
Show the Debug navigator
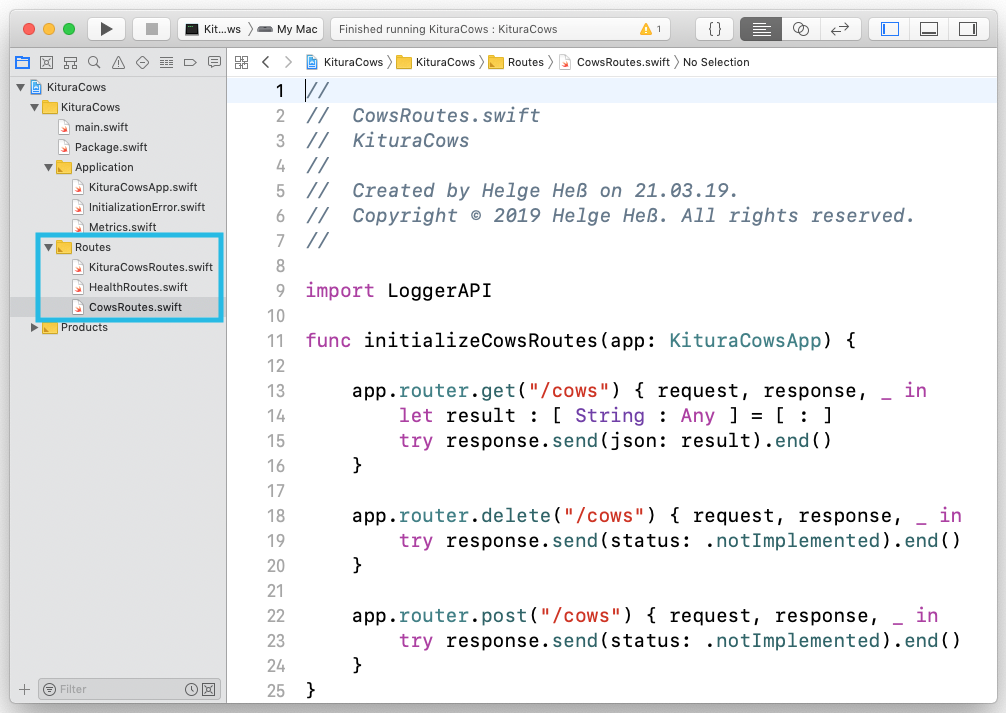pyautogui.click(x=166, y=62)
